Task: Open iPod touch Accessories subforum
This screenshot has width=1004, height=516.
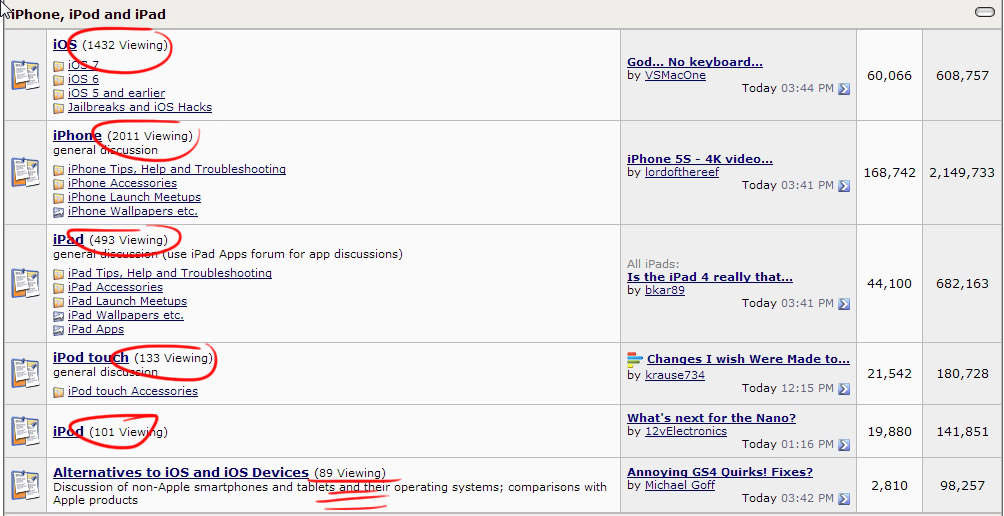Action: pyautogui.click(x=133, y=391)
